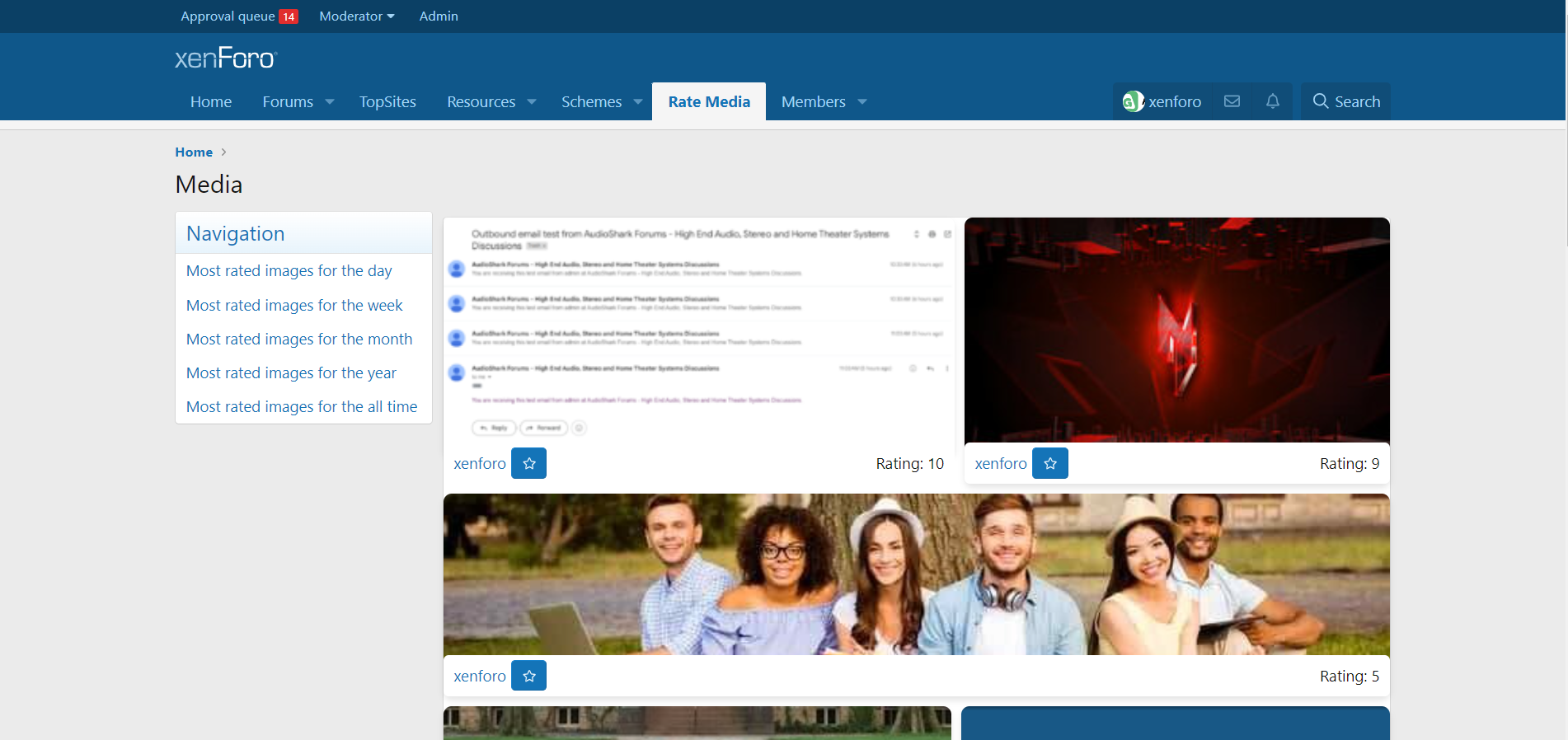This screenshot has width=1568, height=740.
Task: Click the xenforo user avatar in navbar
Action: (1133, 101)
